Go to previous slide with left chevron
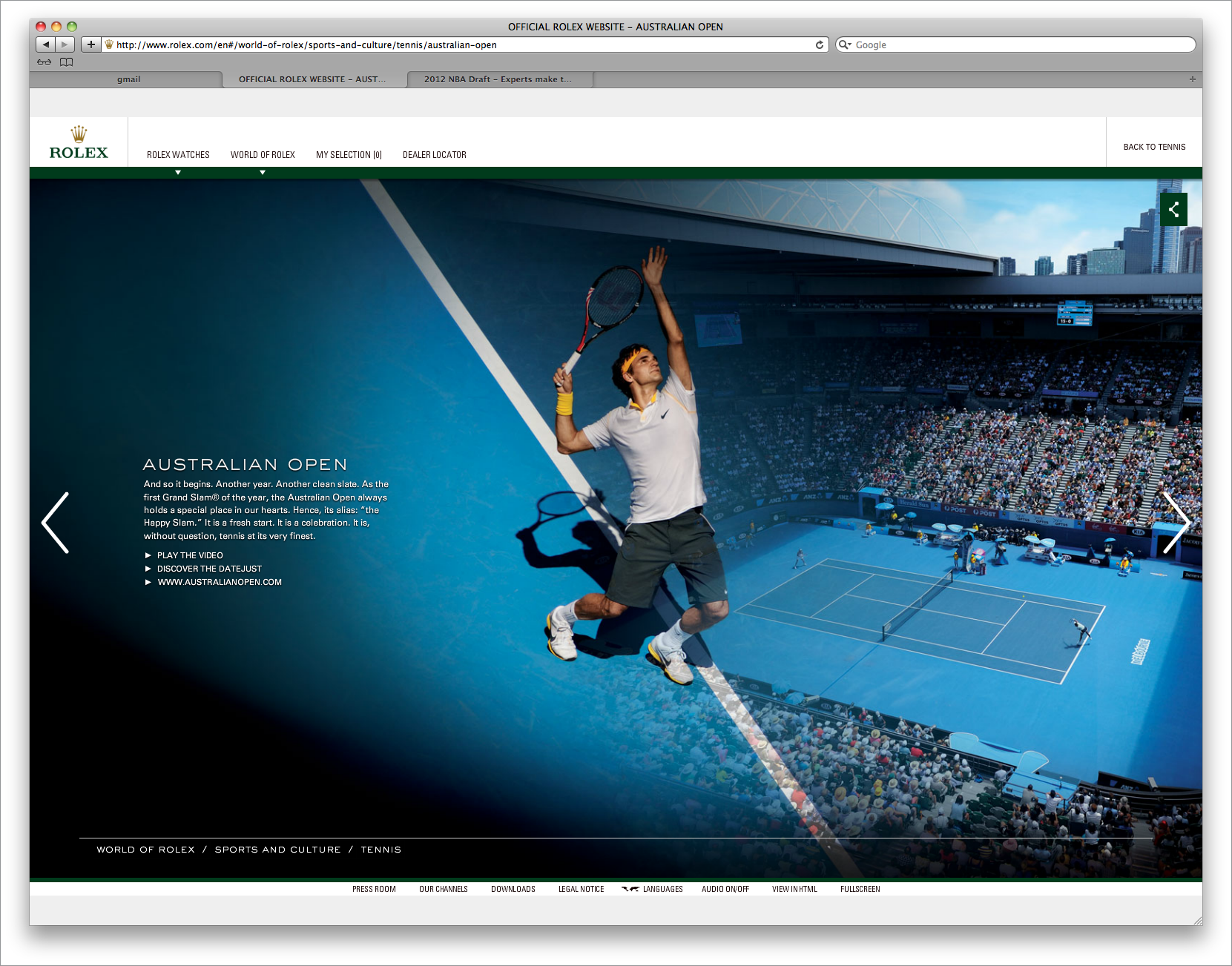Image resolution: width=1232 pixels, height=966 pixels. [x=56, y=523]
